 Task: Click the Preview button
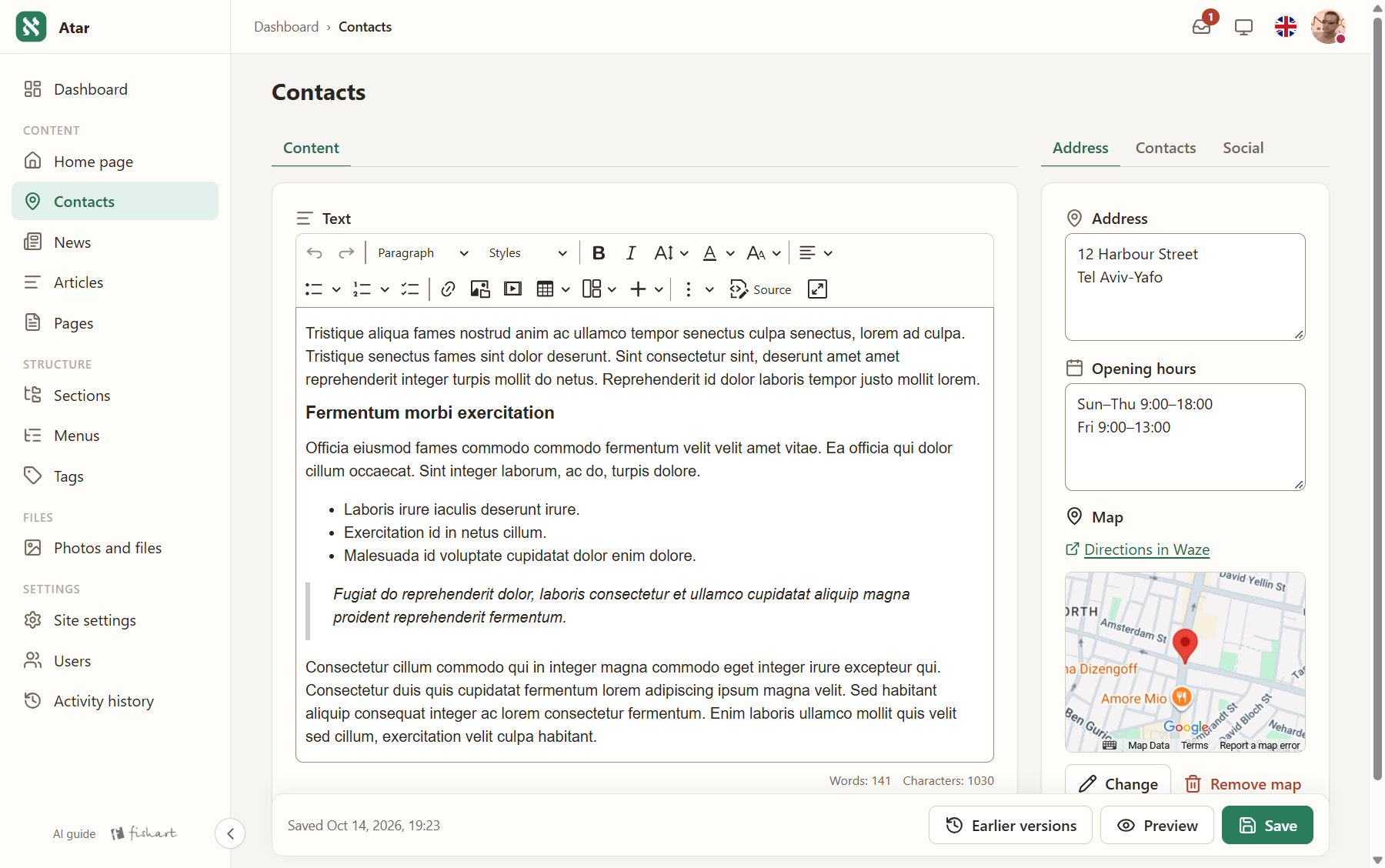(1157, 825)
